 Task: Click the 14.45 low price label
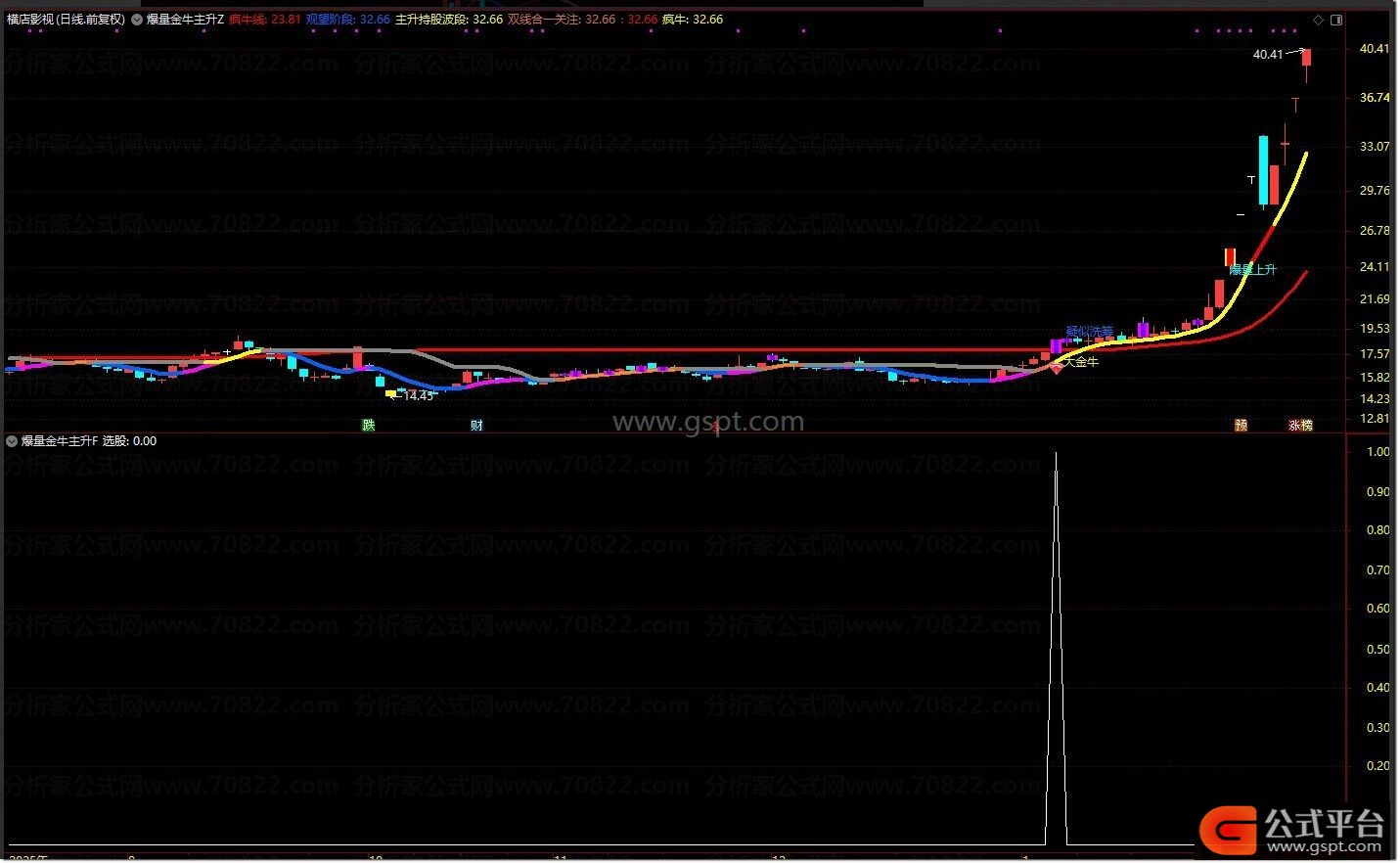click(418, 395)
